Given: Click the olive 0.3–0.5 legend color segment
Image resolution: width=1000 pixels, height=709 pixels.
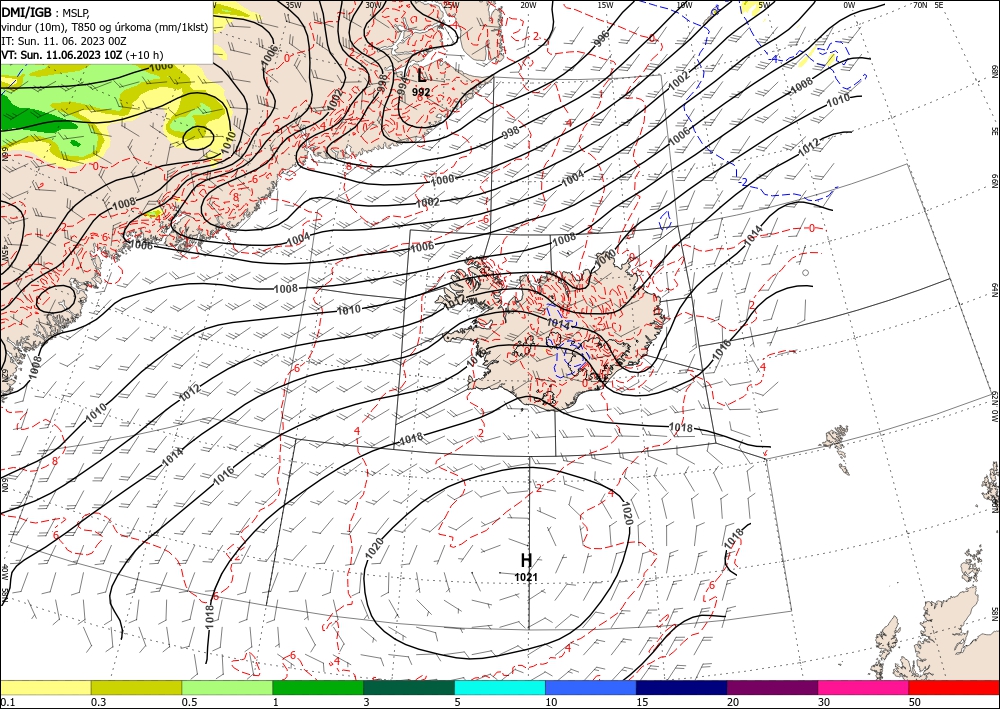Looking at the screenshot, I should coord(136,687).
